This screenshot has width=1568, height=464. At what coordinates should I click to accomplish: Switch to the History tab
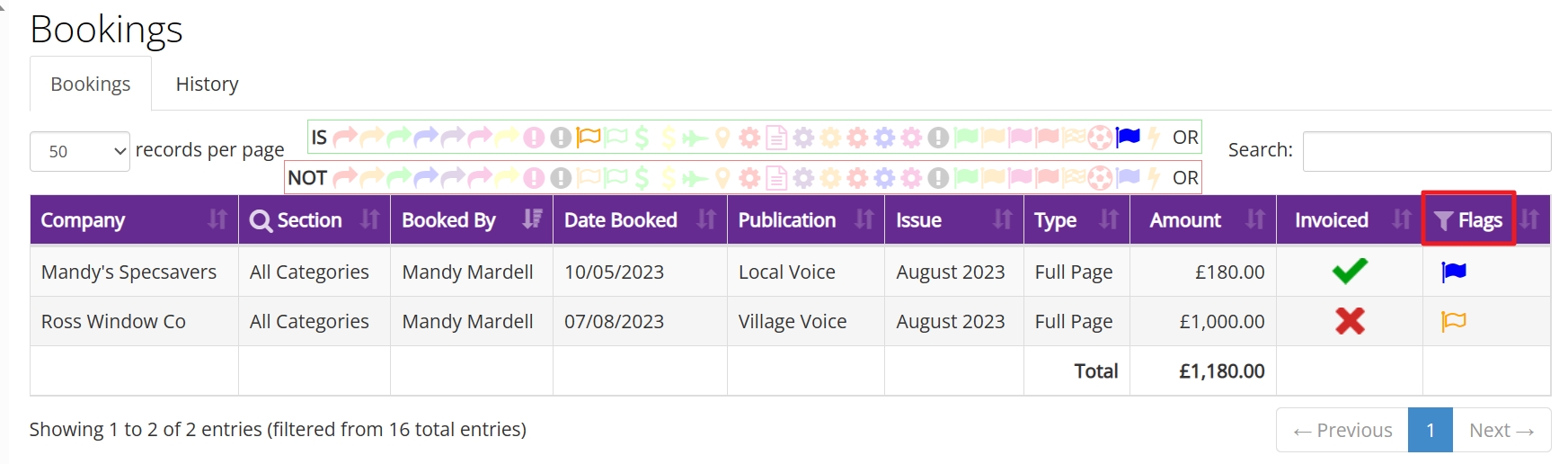click(207, 84)
